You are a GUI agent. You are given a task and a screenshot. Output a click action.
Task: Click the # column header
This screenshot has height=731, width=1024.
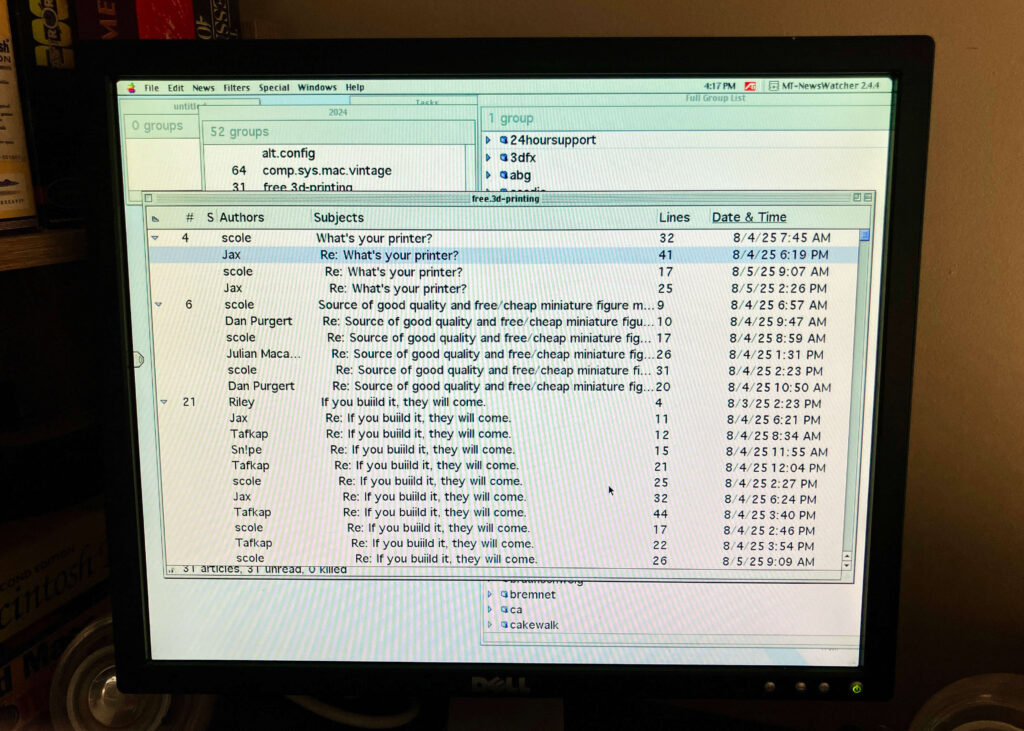[x=189, y=218]
